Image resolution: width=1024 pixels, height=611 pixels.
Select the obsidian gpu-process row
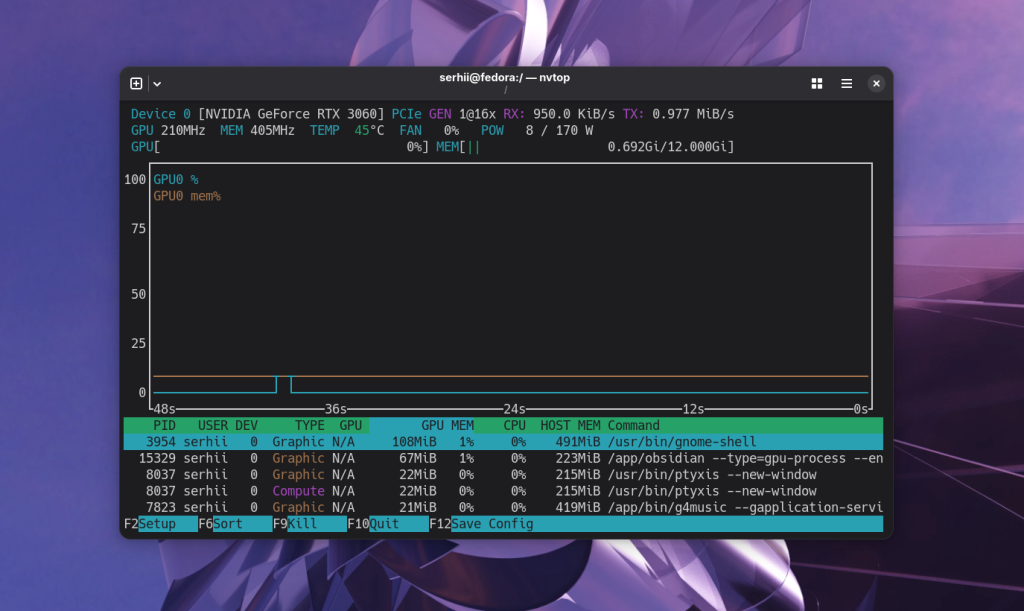tap(503, 458)
